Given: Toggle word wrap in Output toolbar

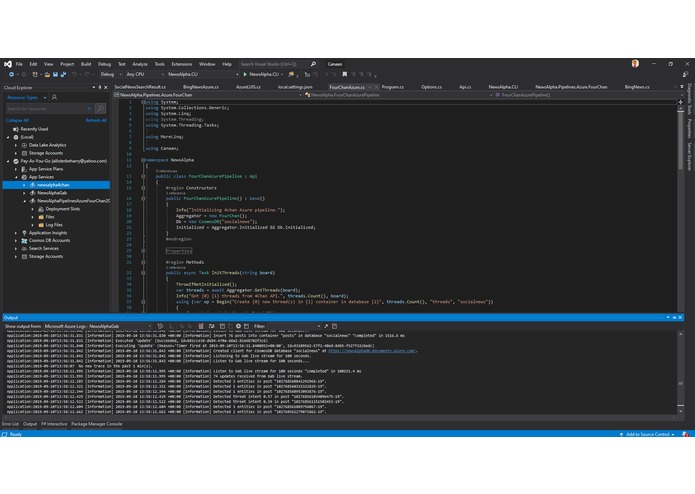Looking at the screenshot, I should tap(211, 326).
